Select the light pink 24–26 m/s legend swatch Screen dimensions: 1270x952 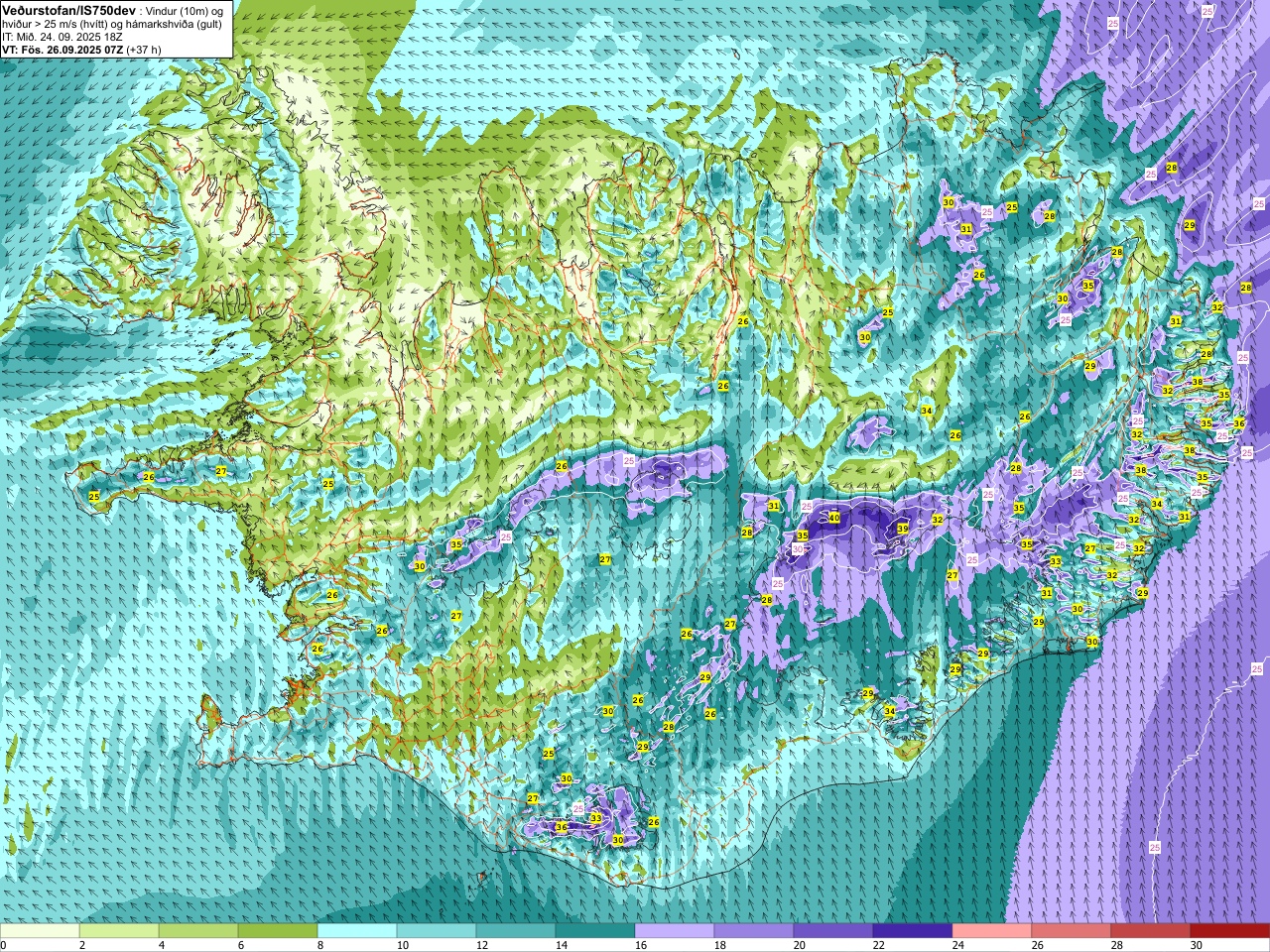[x=992, y=931]
